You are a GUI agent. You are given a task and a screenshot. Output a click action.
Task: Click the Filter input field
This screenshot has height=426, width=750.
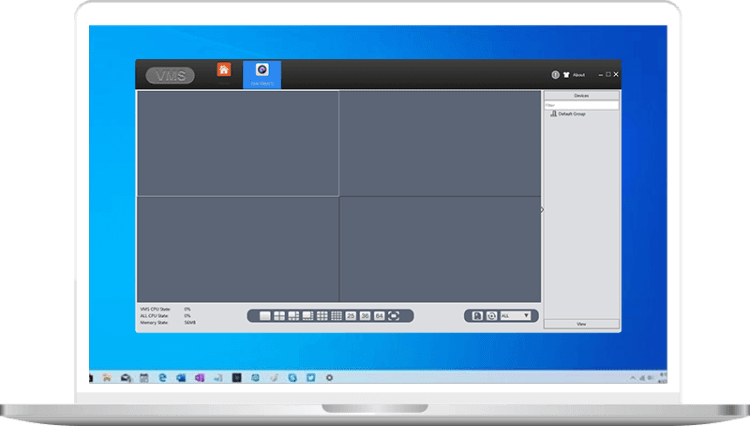click(582, 105)
